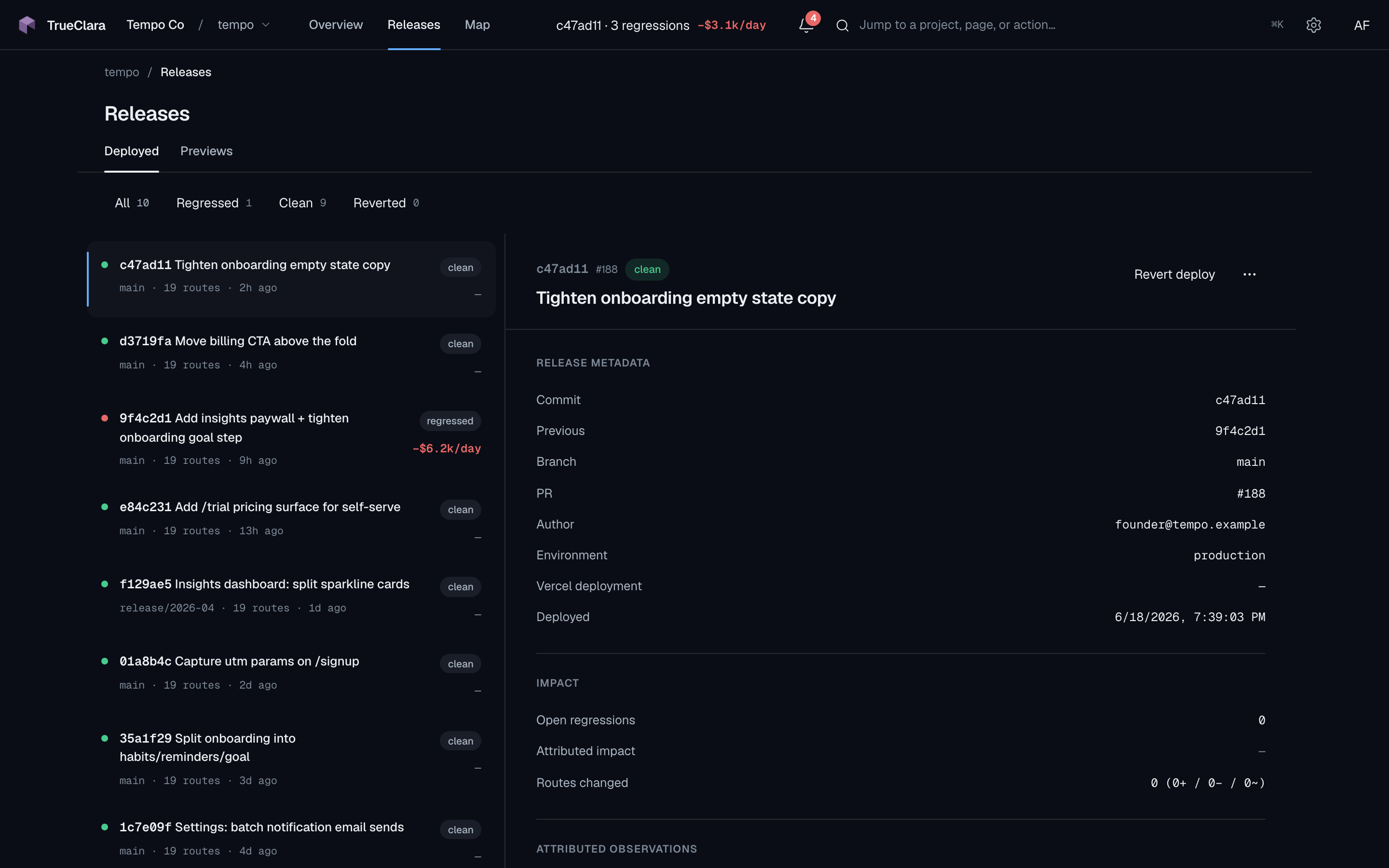Click the Environment value production
Screen dimensions: 1389x868
(1229, 555)
